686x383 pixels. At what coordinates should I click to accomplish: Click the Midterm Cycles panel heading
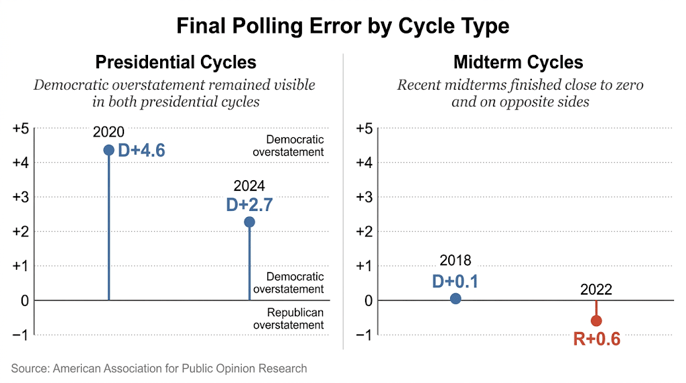[518, 62]
